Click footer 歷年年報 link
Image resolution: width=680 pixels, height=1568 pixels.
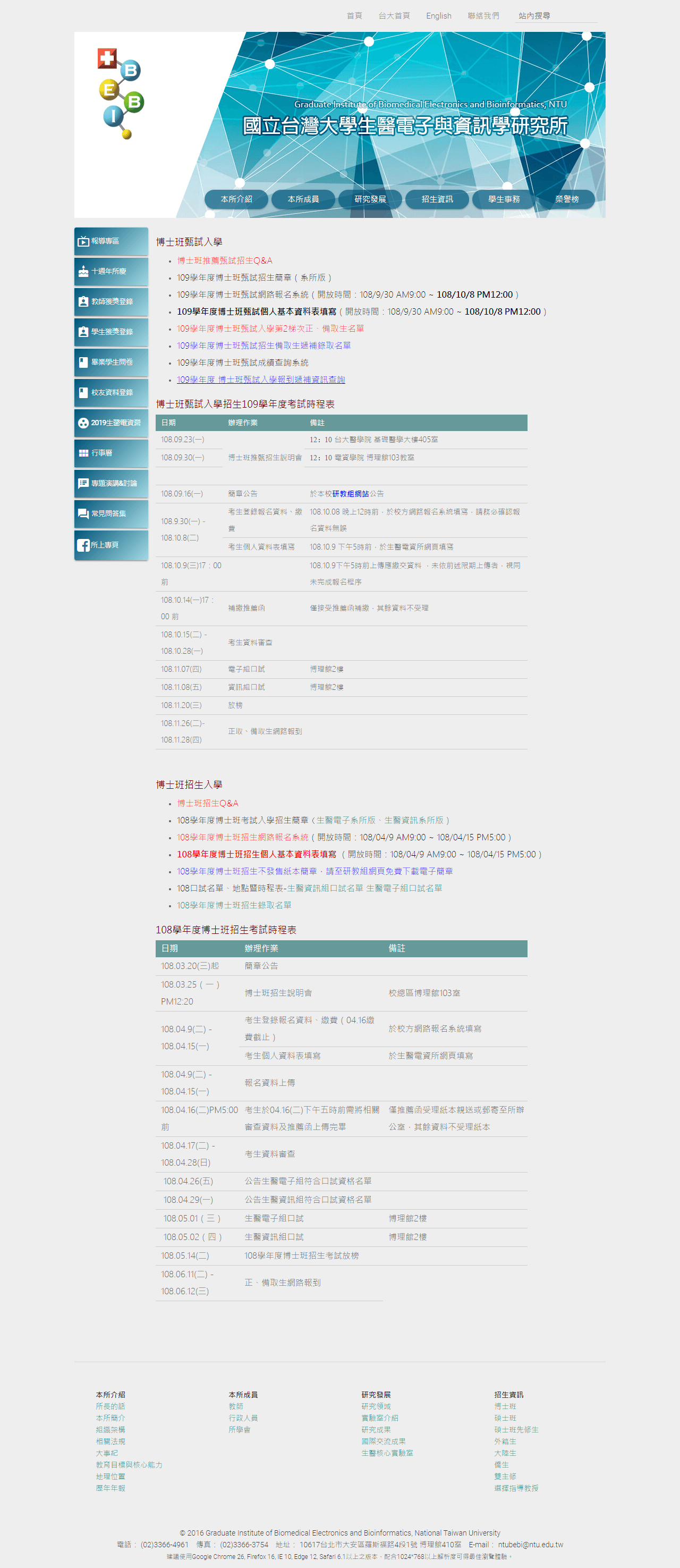(x=110, y=1488)
